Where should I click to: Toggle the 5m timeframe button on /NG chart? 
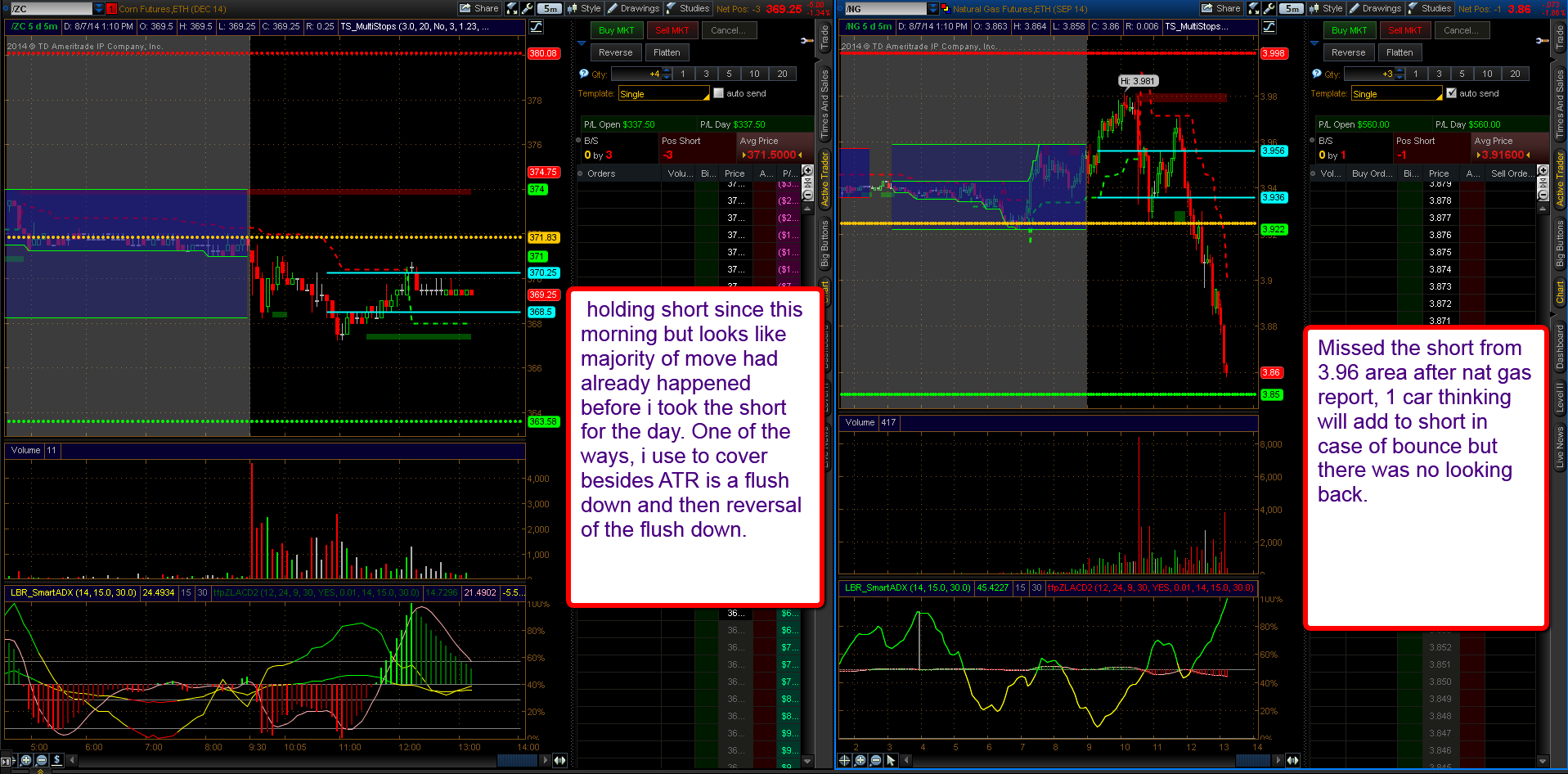pyautogui.click(x=1292, y=8)
